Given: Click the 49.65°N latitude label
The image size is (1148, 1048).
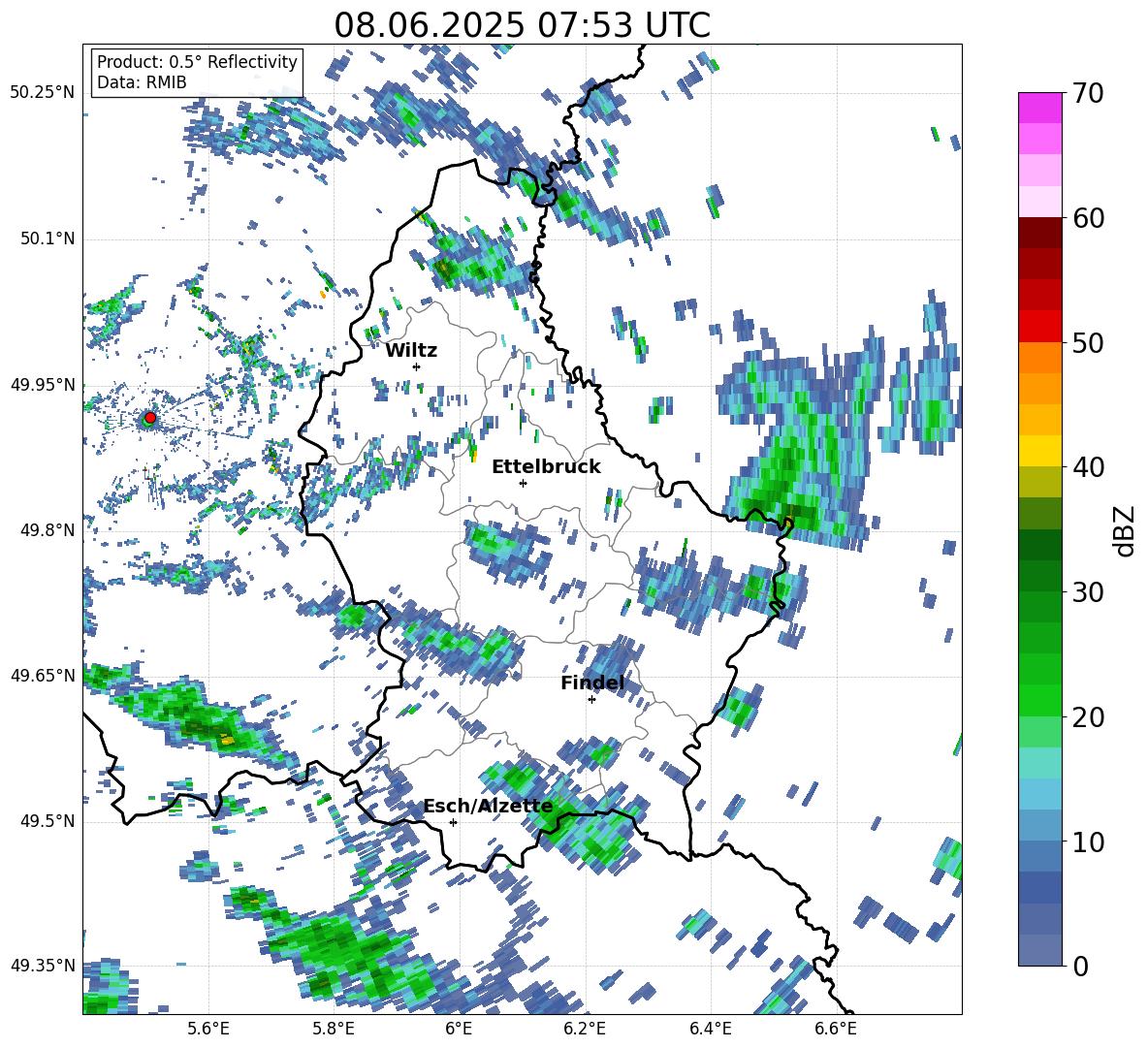Looking at the screenshot, I should [43, 675].
